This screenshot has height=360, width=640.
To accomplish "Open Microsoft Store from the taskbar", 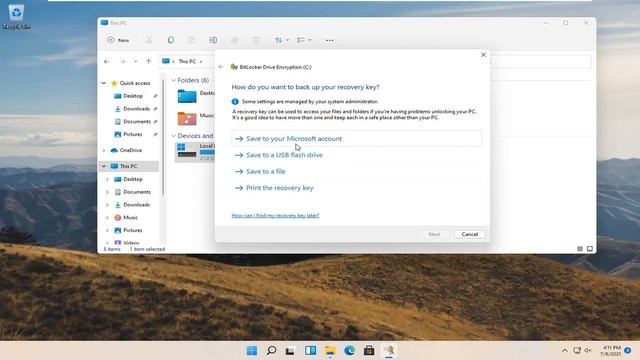I will pos(369,351).
